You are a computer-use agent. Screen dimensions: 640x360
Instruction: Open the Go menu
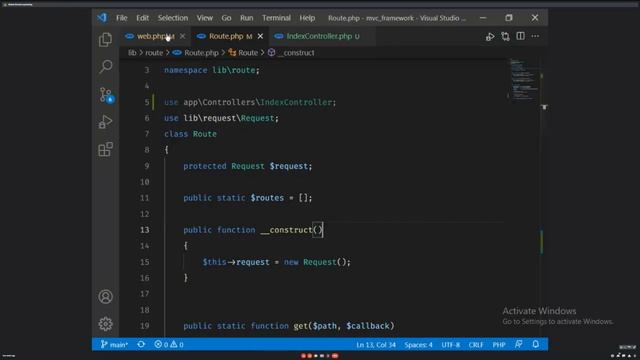[226, 18]
